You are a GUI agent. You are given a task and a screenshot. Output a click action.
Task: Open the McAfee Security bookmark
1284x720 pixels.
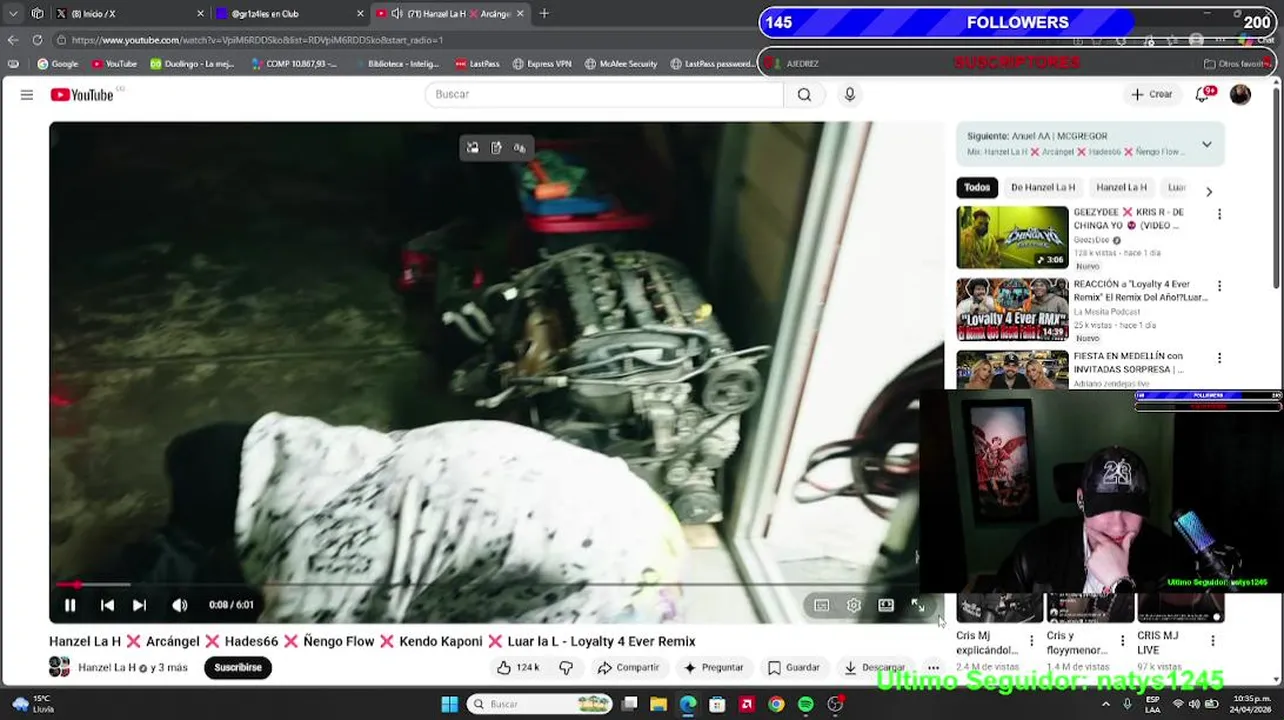[x=621, y=64]
